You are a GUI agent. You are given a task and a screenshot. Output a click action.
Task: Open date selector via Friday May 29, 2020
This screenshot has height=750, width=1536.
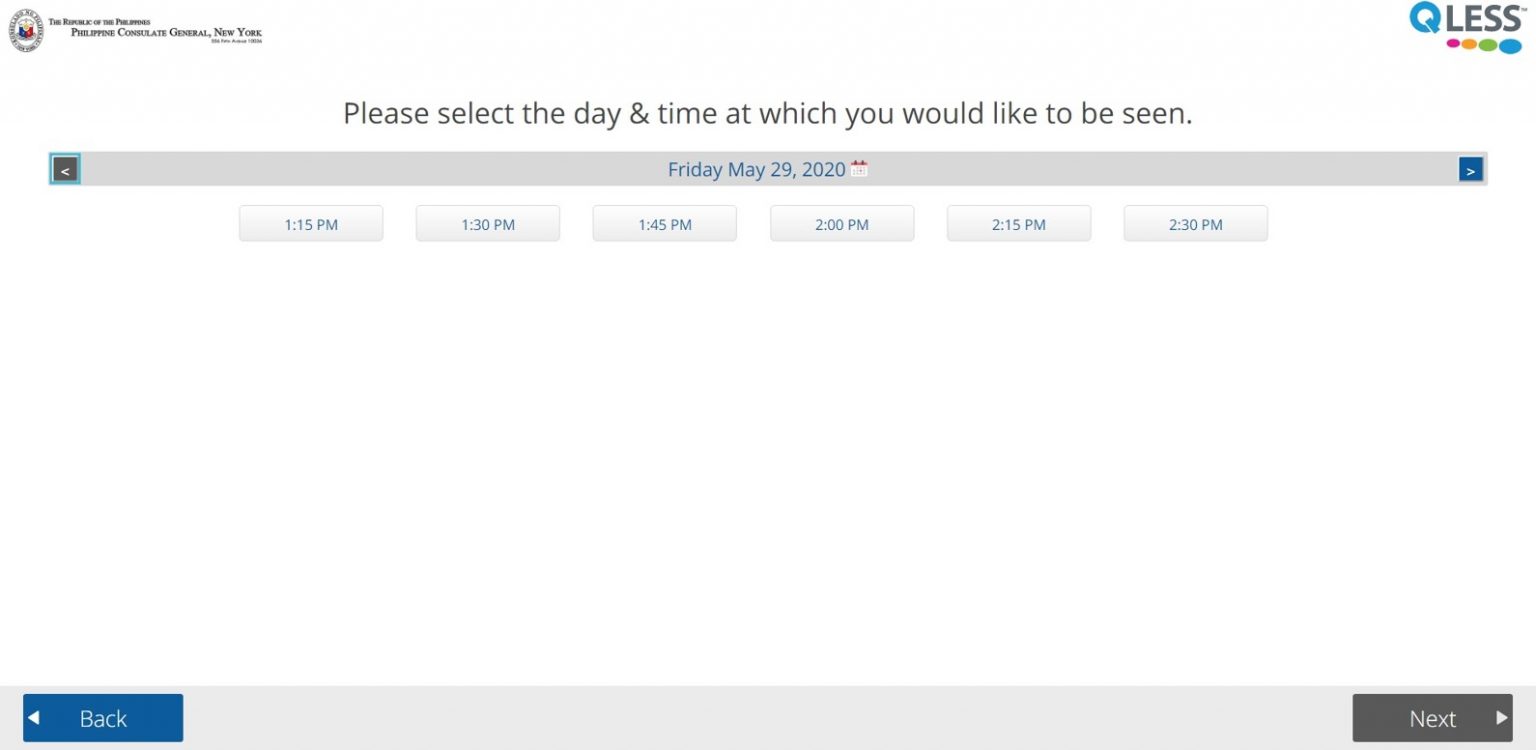click(757, 170)
